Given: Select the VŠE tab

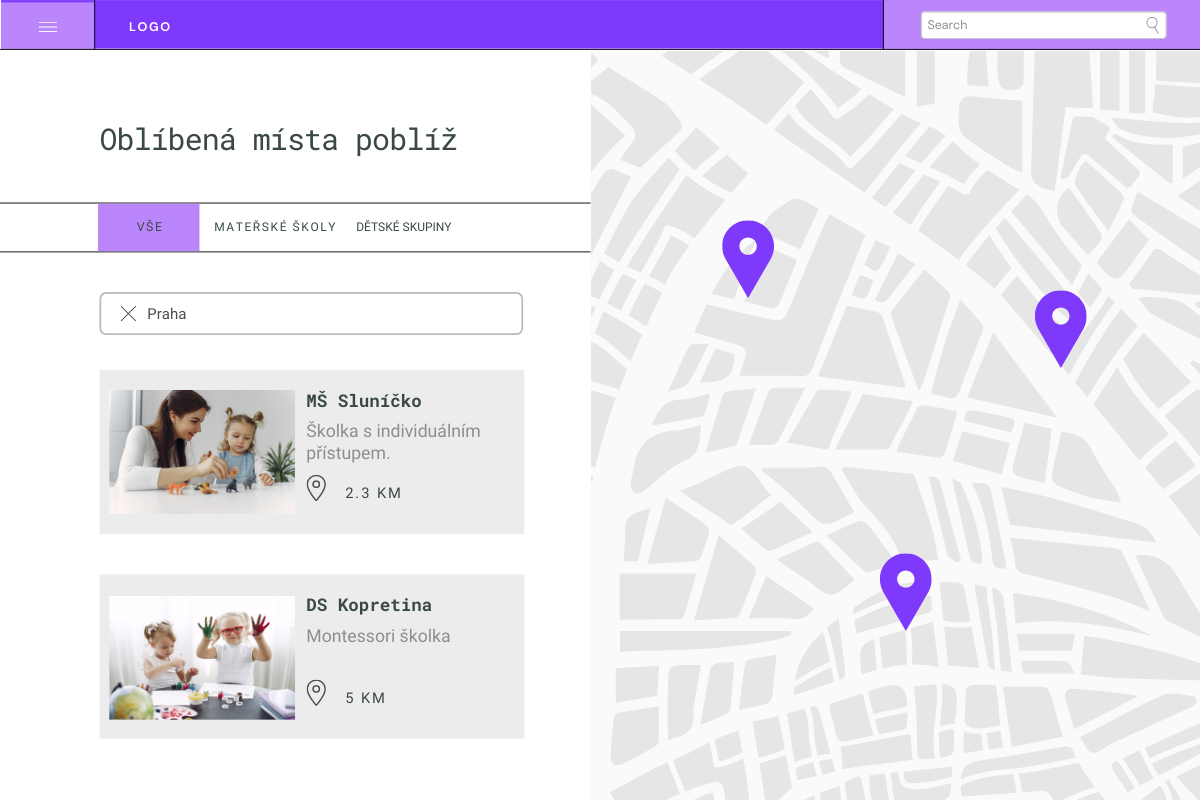Looking at the screenshot, I should (149, 227).
